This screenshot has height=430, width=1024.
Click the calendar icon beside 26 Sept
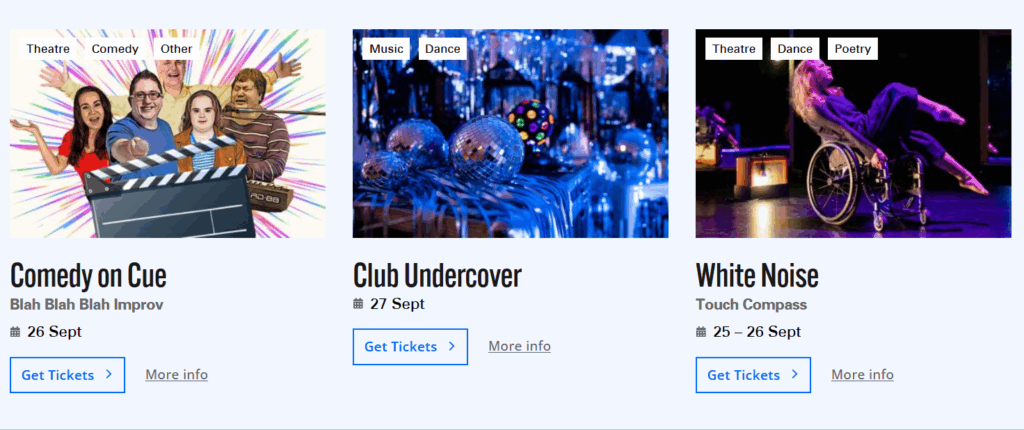[x=15, y=332]
